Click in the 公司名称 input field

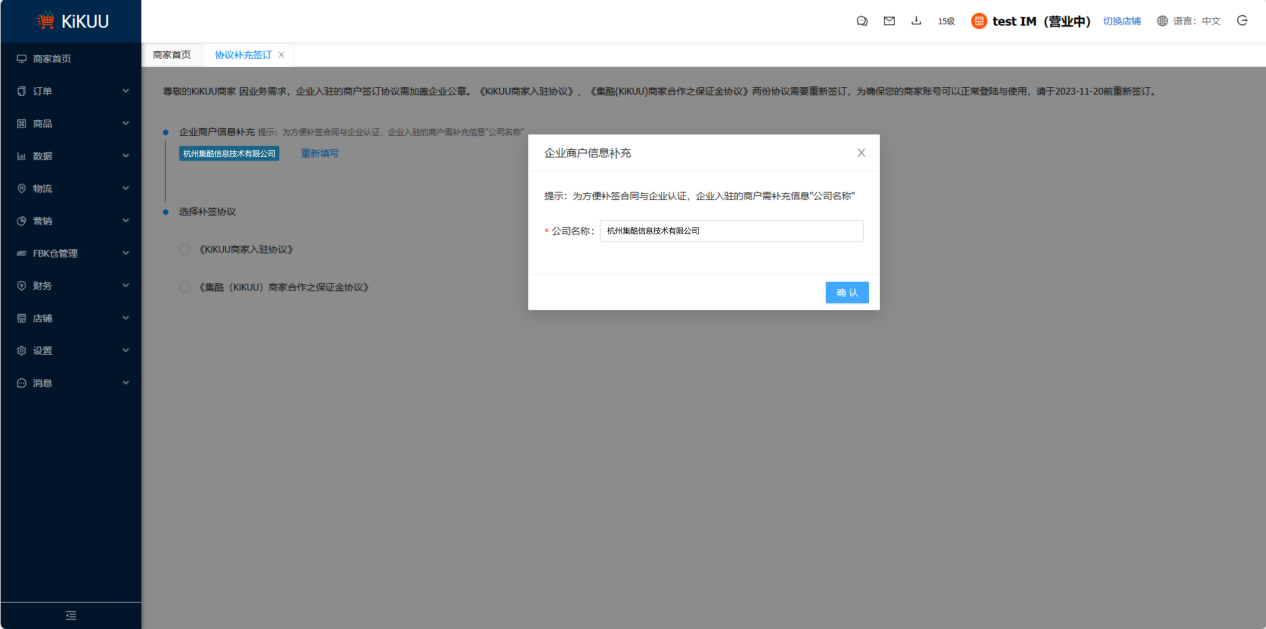point(731,231)
